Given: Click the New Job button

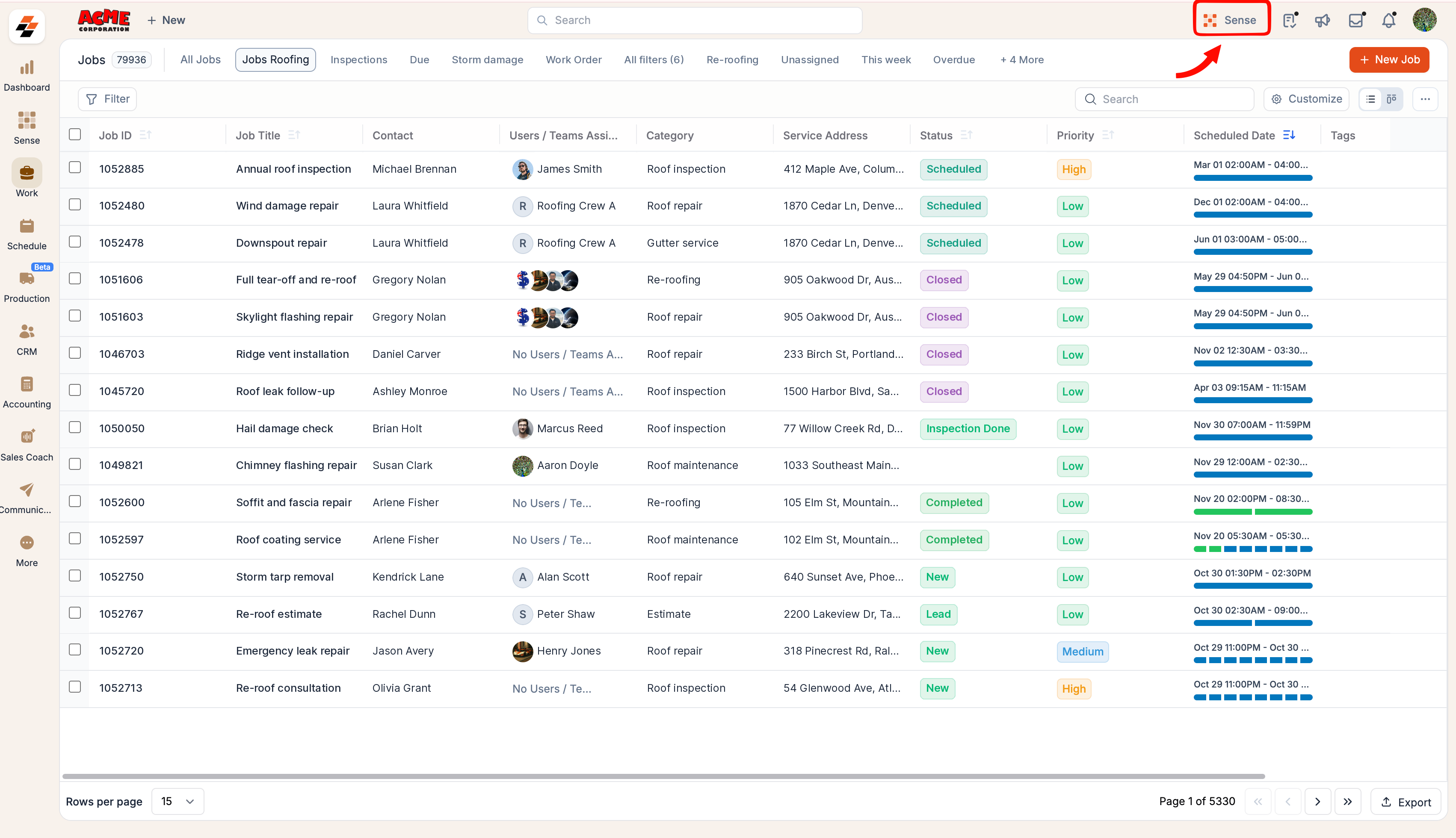Looking at the screenshot, I should tap(1389, 60).
